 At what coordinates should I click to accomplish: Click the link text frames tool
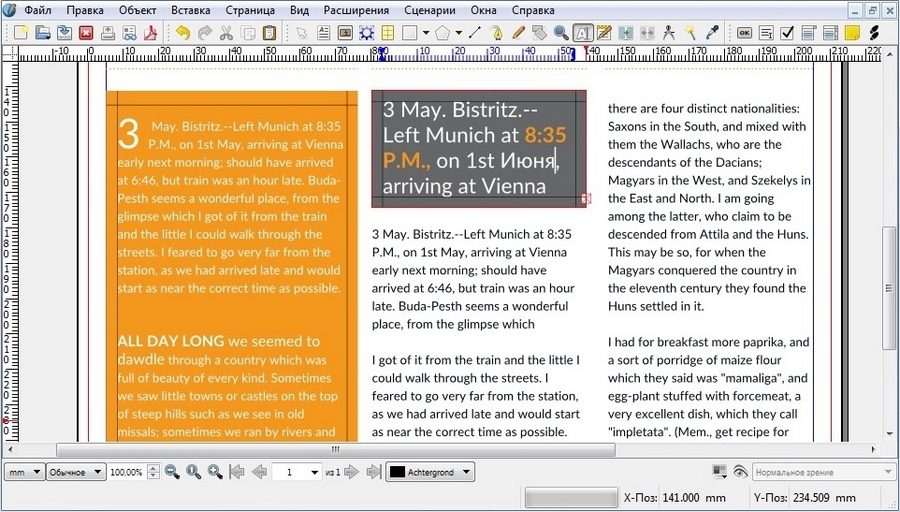point(626,33)
